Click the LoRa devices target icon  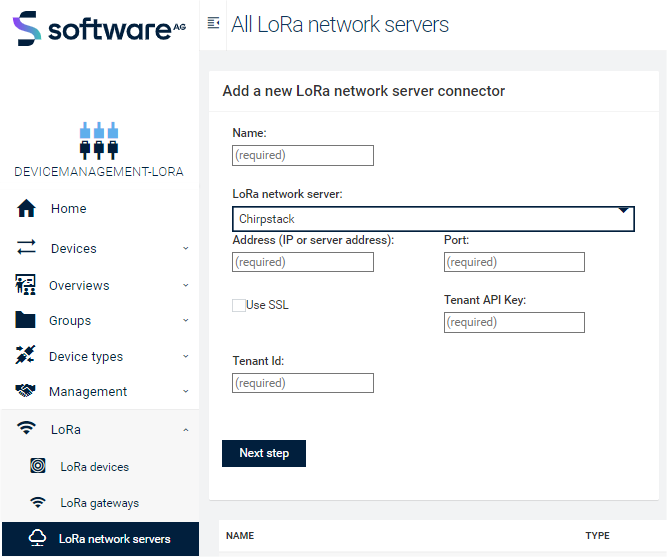38,466
